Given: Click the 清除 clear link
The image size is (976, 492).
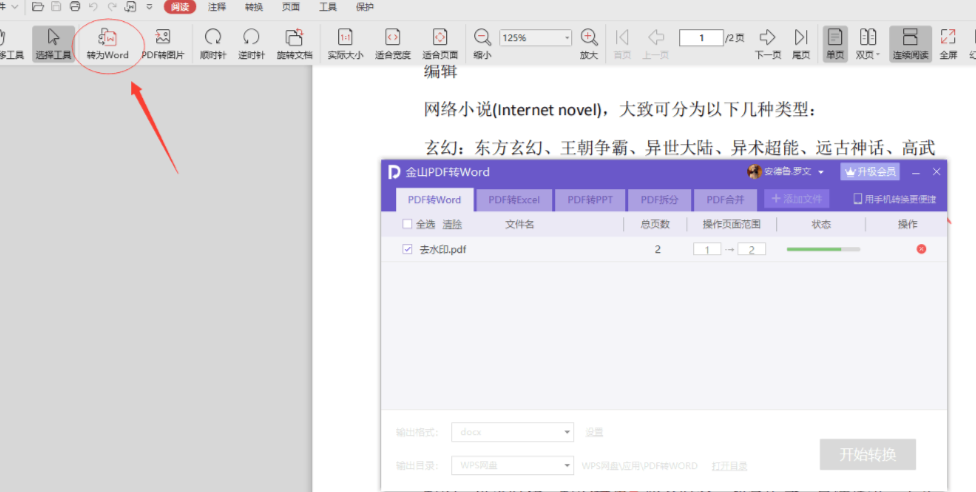Looking at the screenshot, I should click(x=452, y=224).
